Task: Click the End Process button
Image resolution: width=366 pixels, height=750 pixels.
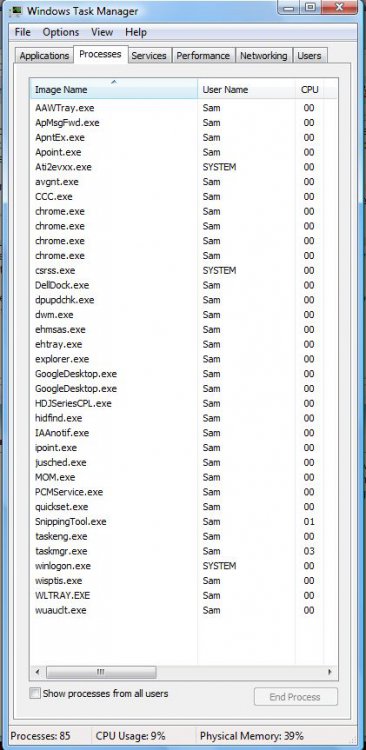Action: pyautogui.click(x=296, y=696)
